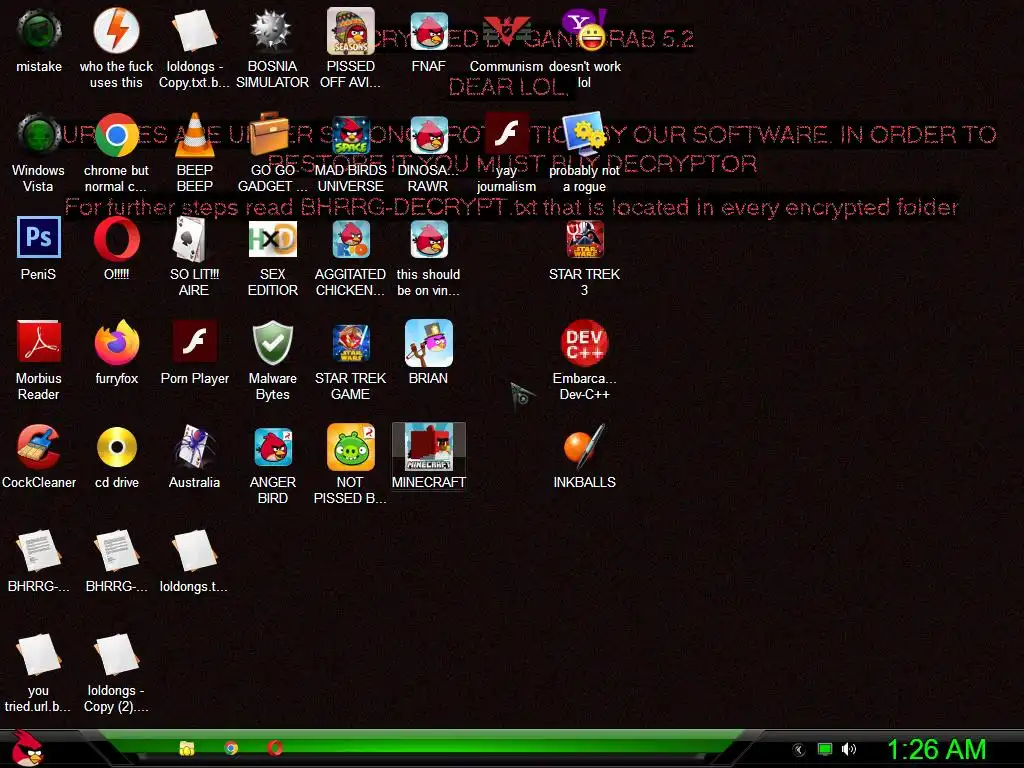The width and height of the screenshot is (1024, 768).
Task: Select the 'who the fuck uses this' lightning icon
Action: pos(116,31)
